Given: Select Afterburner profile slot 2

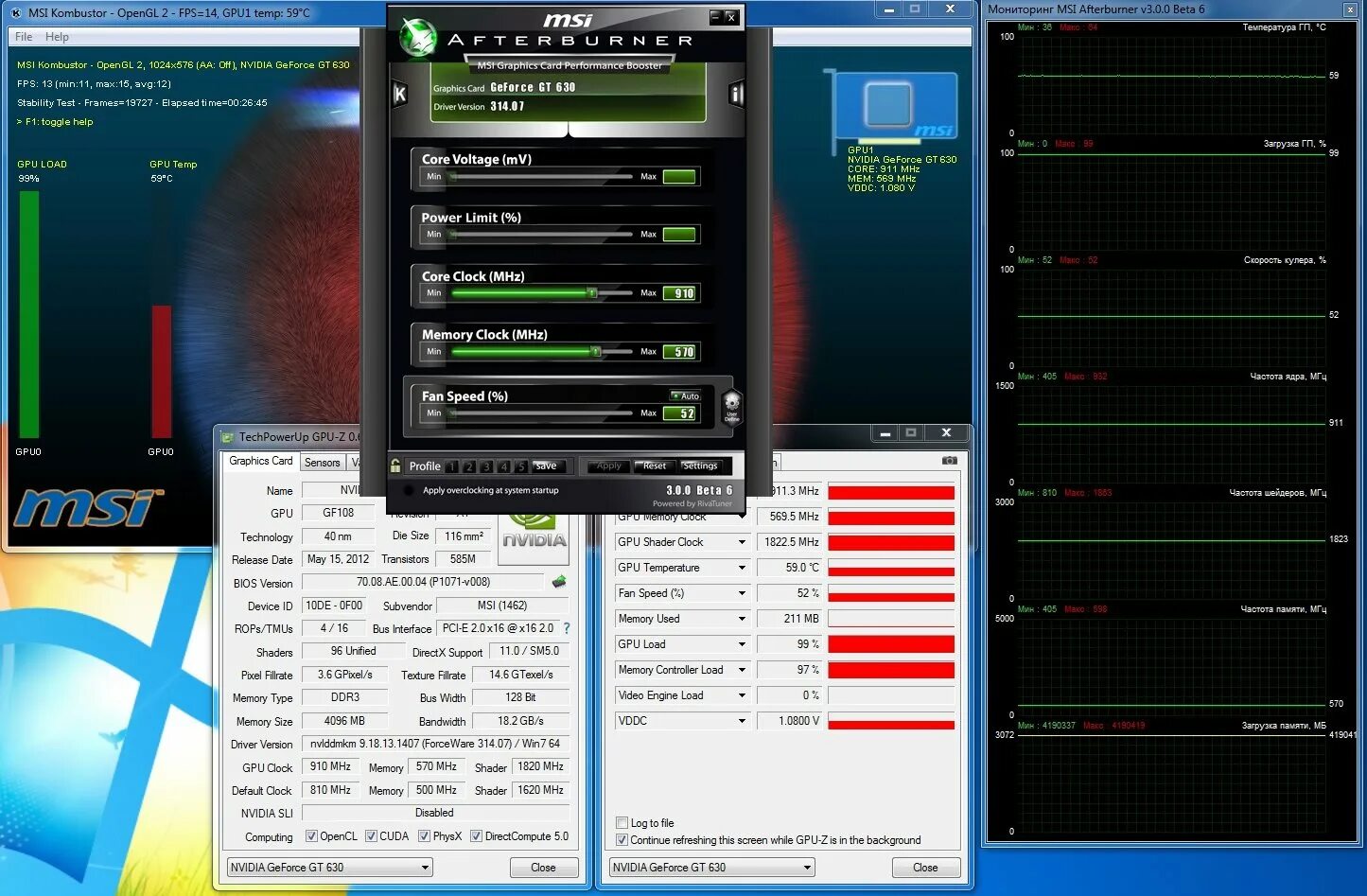Looking at the screenshot, I should pyautogui.click(x=469, y=466).
